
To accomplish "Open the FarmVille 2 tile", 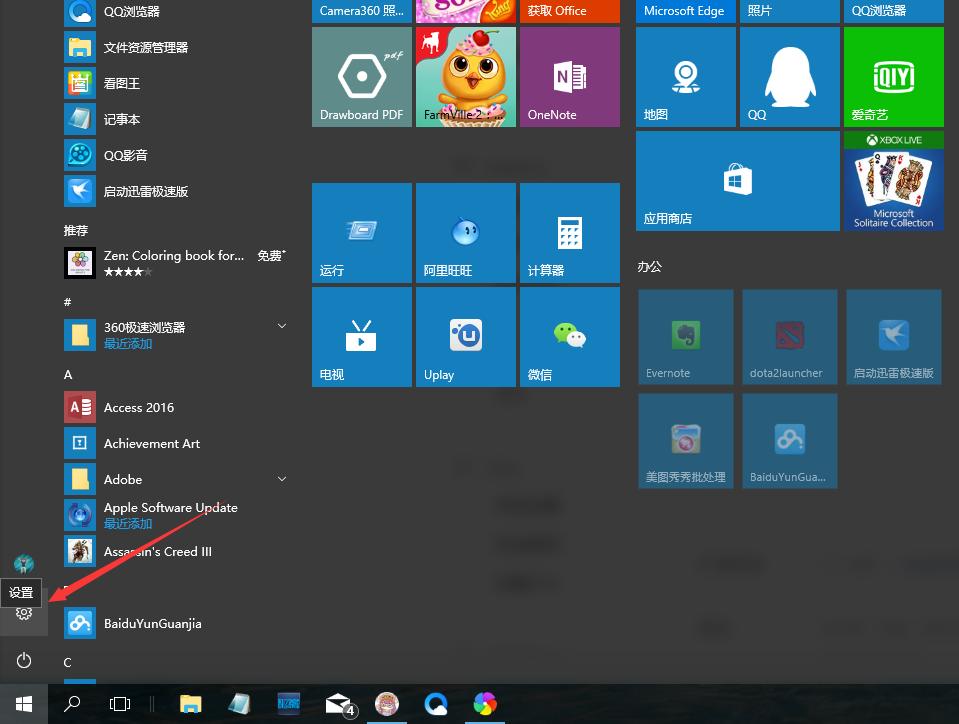I will click(465, 76).
